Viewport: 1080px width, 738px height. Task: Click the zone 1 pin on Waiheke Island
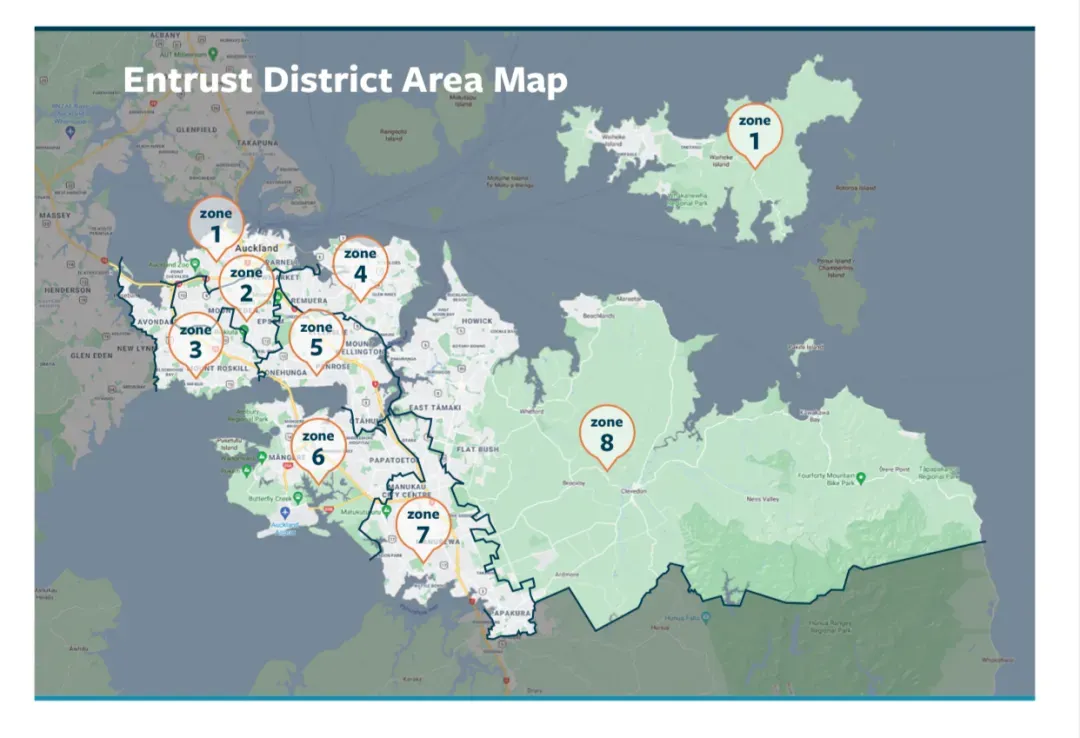(755, 135)
